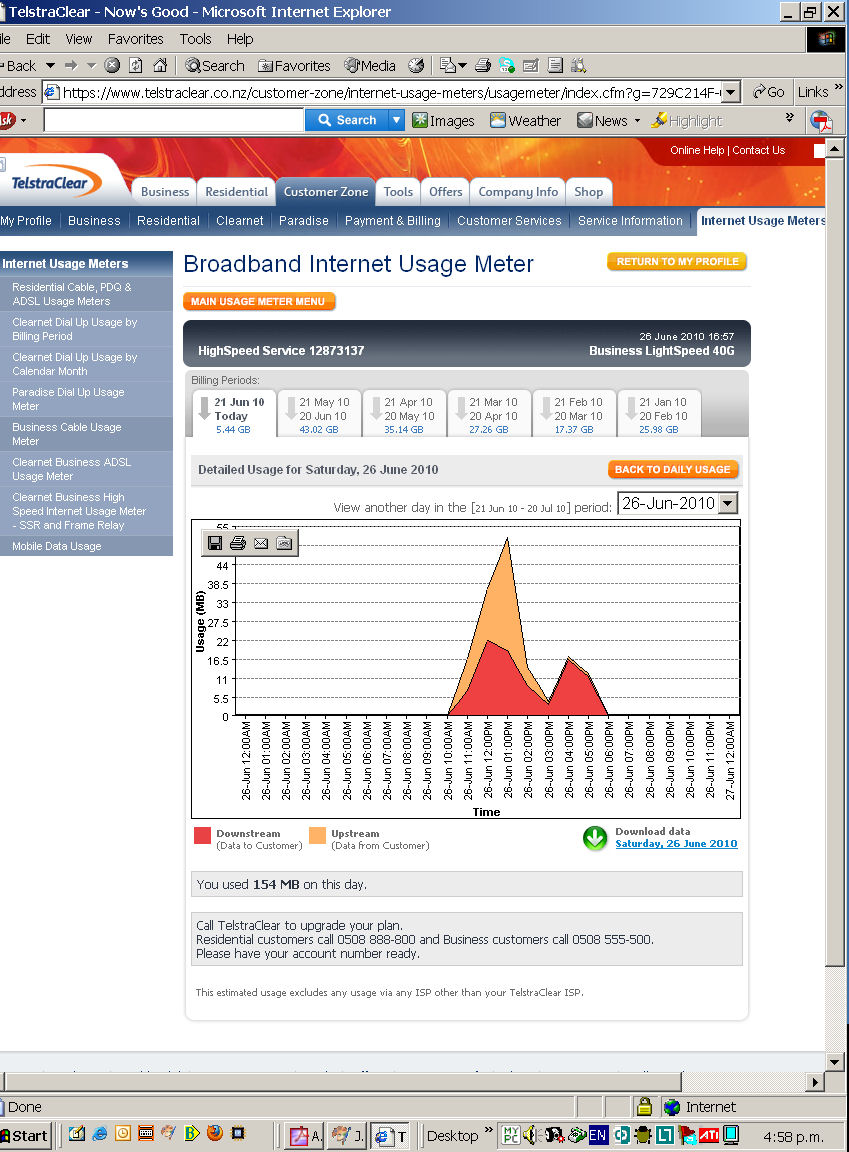Click the address bar URL field
This screenshot has width=849, height=1152.
coord(391,93)
